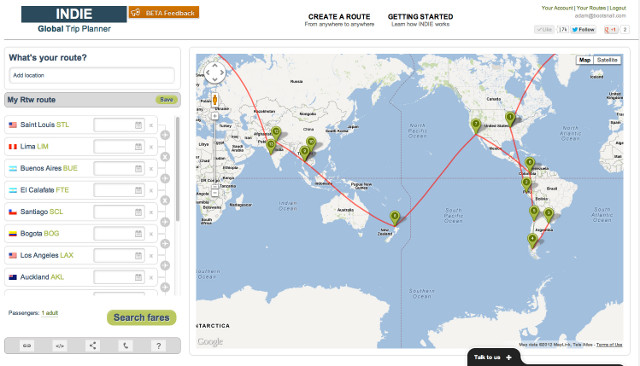This screenshot has width=640, height=366.
Task: Toggle the flight leg between Los Angeles and Auckland
Action: [x=165, y=265]
